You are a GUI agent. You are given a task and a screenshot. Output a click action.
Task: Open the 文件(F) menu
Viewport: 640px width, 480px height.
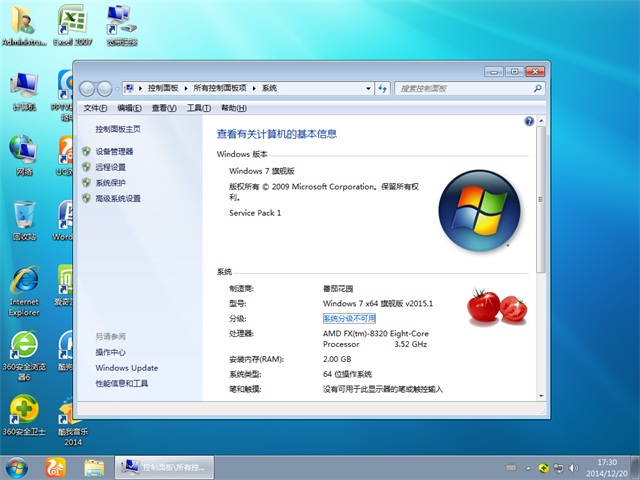point(95,108)
